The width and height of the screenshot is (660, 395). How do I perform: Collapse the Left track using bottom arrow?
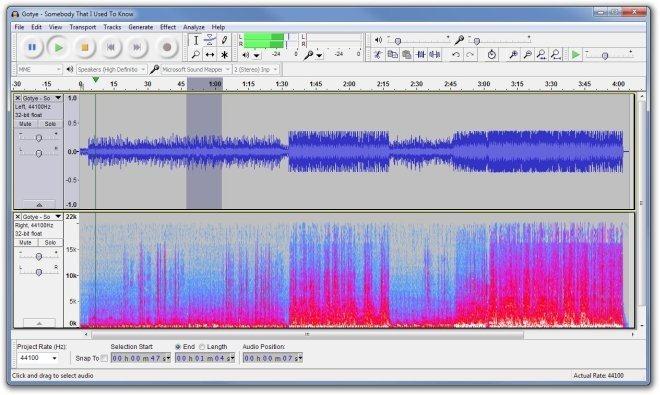[39, 205]
